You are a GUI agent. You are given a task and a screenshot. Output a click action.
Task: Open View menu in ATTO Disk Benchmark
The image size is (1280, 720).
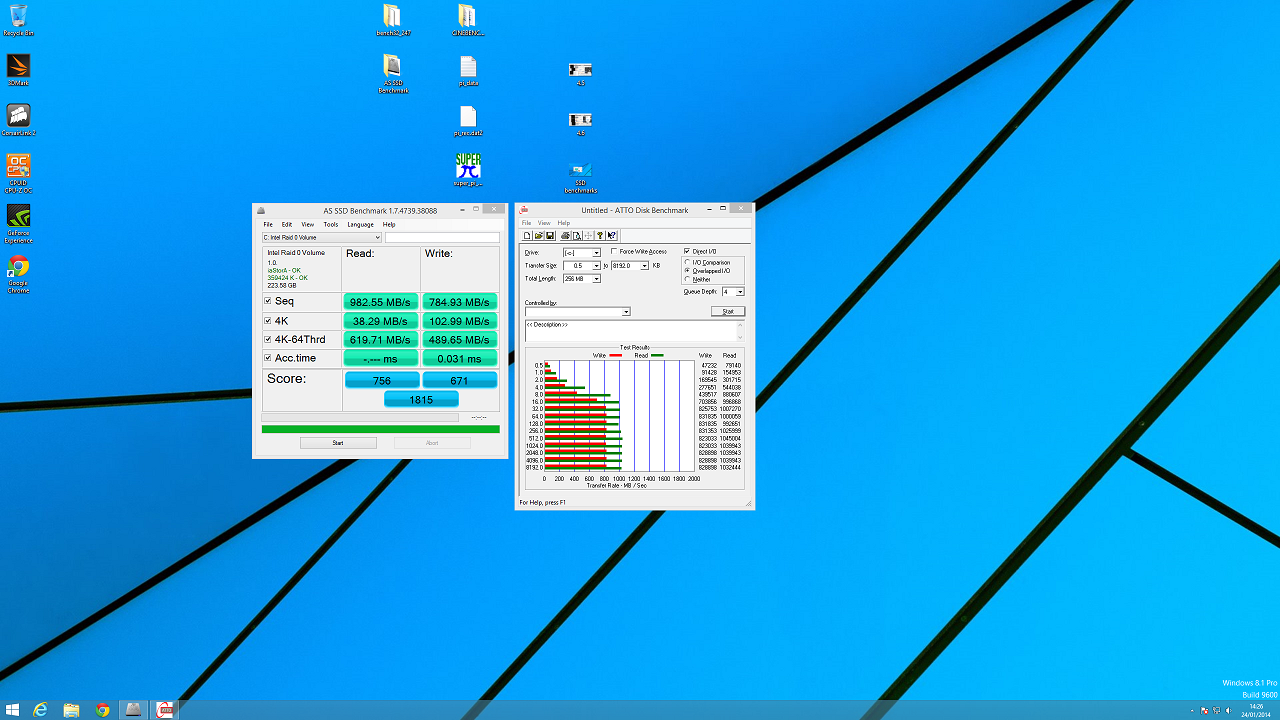pyautogui.click(x=544, y=223)
